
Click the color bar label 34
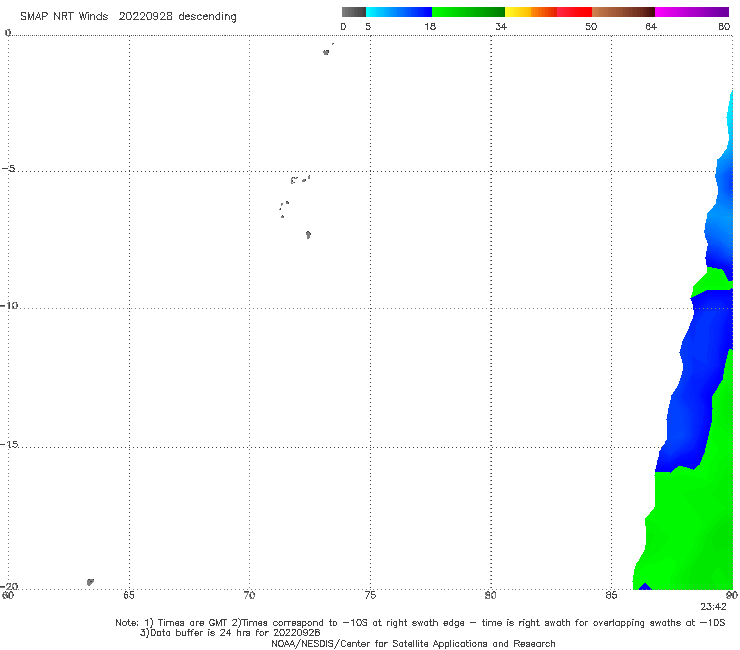pos(501,27)
